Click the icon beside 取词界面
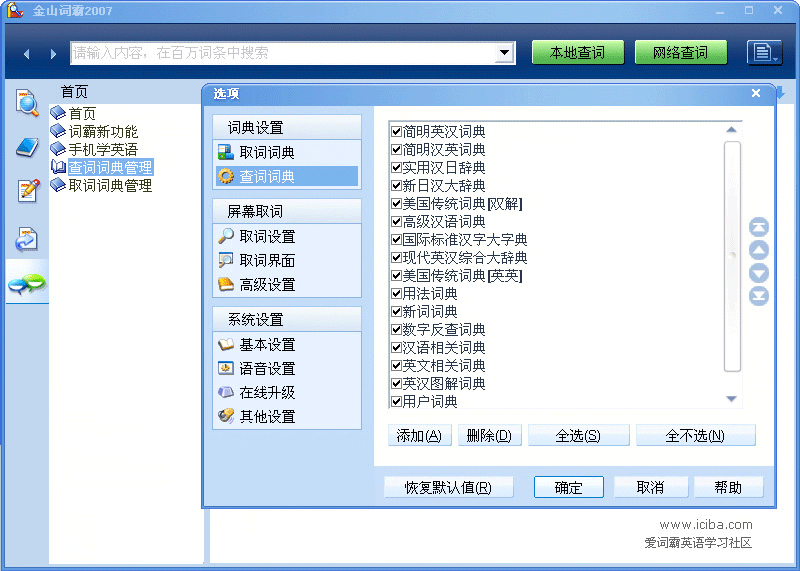This screenshot has width=800, height=571. (x=226, y=260)
